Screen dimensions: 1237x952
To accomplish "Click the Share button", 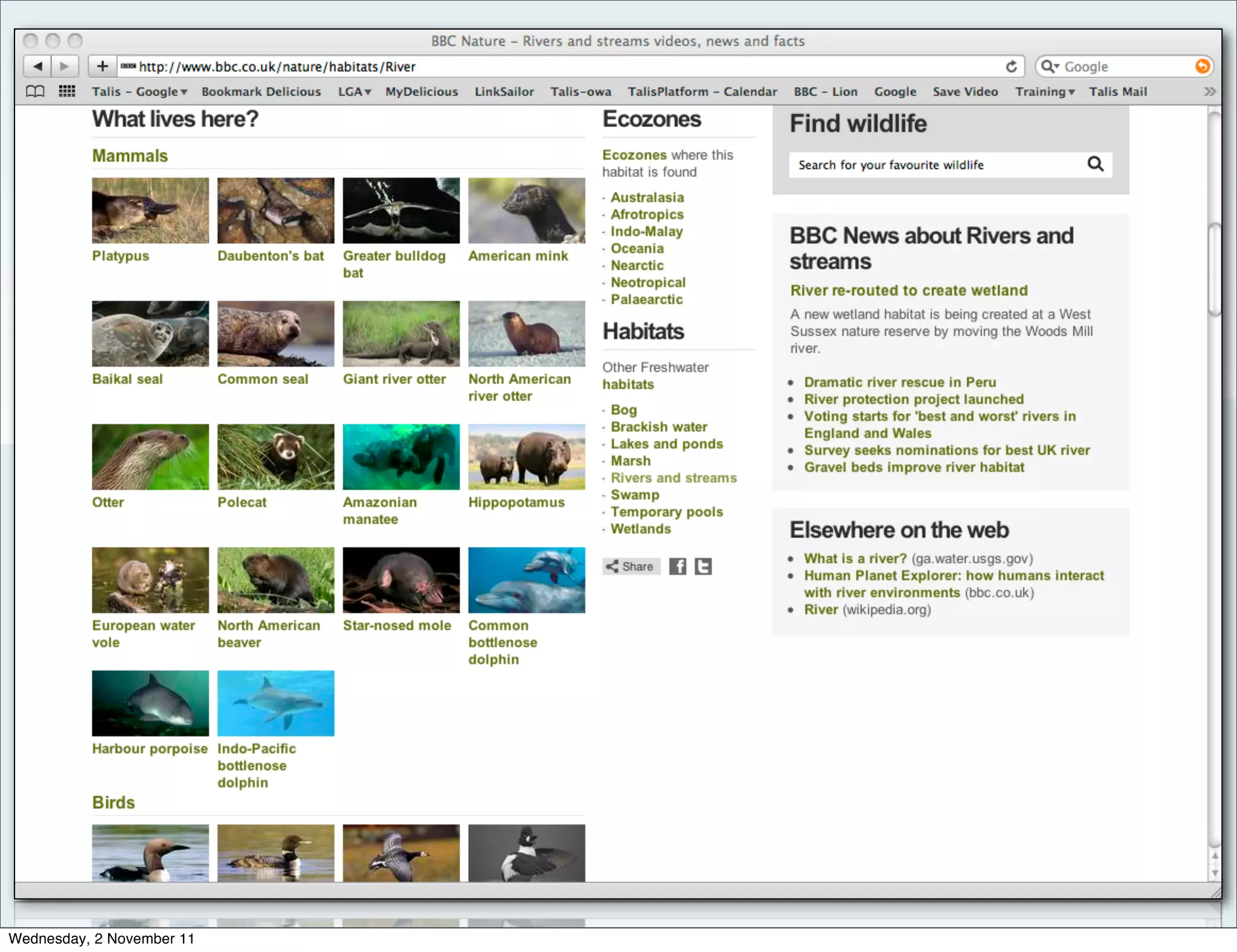I will tap(631, 567).
